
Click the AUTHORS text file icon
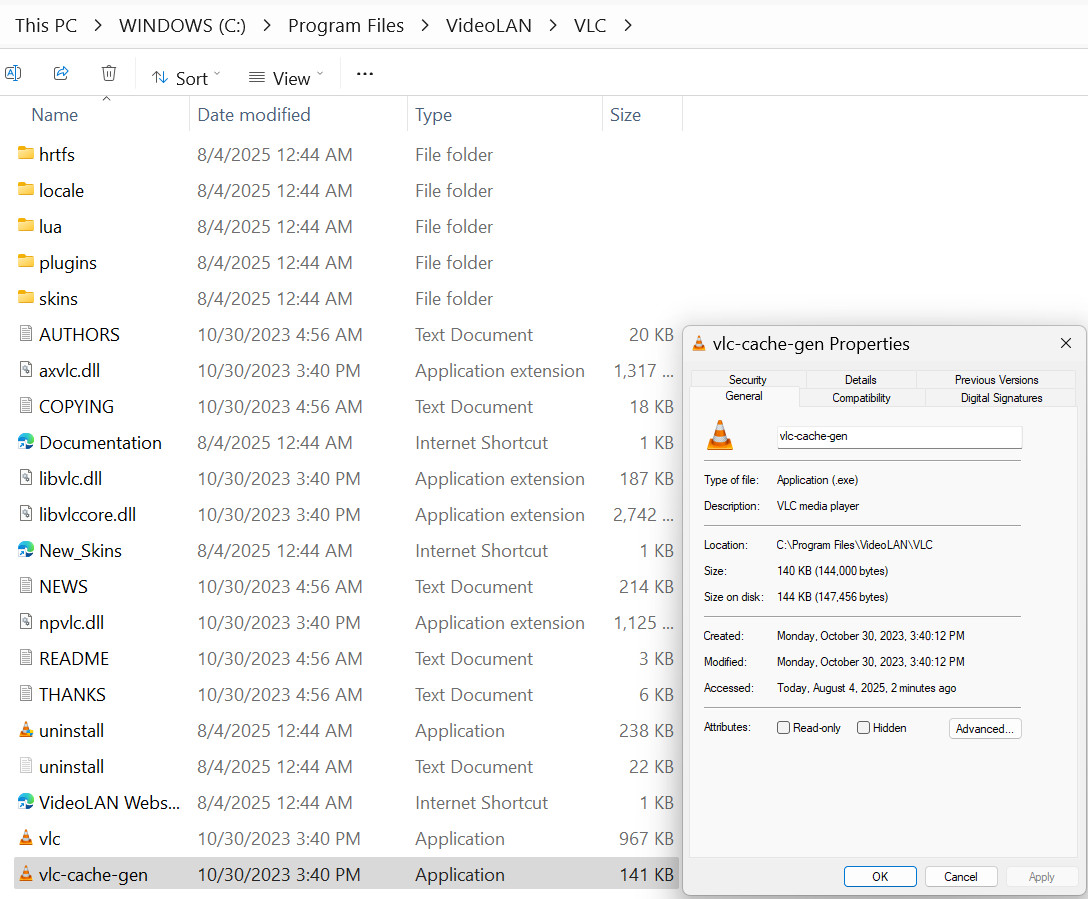point(26,334)
